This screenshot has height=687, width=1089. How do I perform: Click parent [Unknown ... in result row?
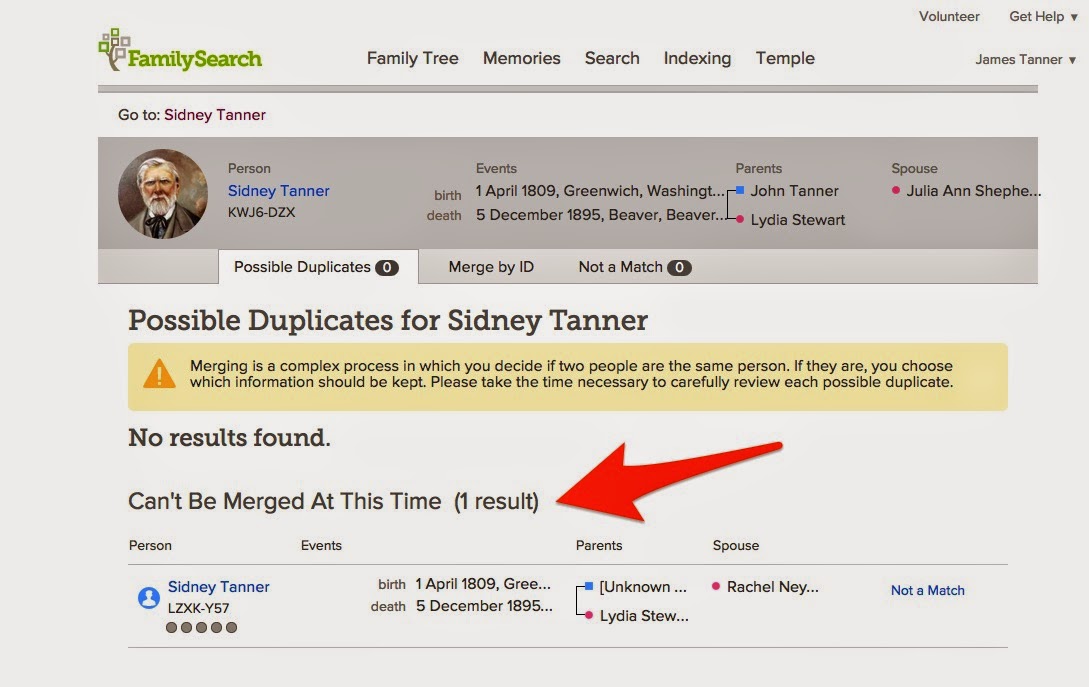point(643,586)
